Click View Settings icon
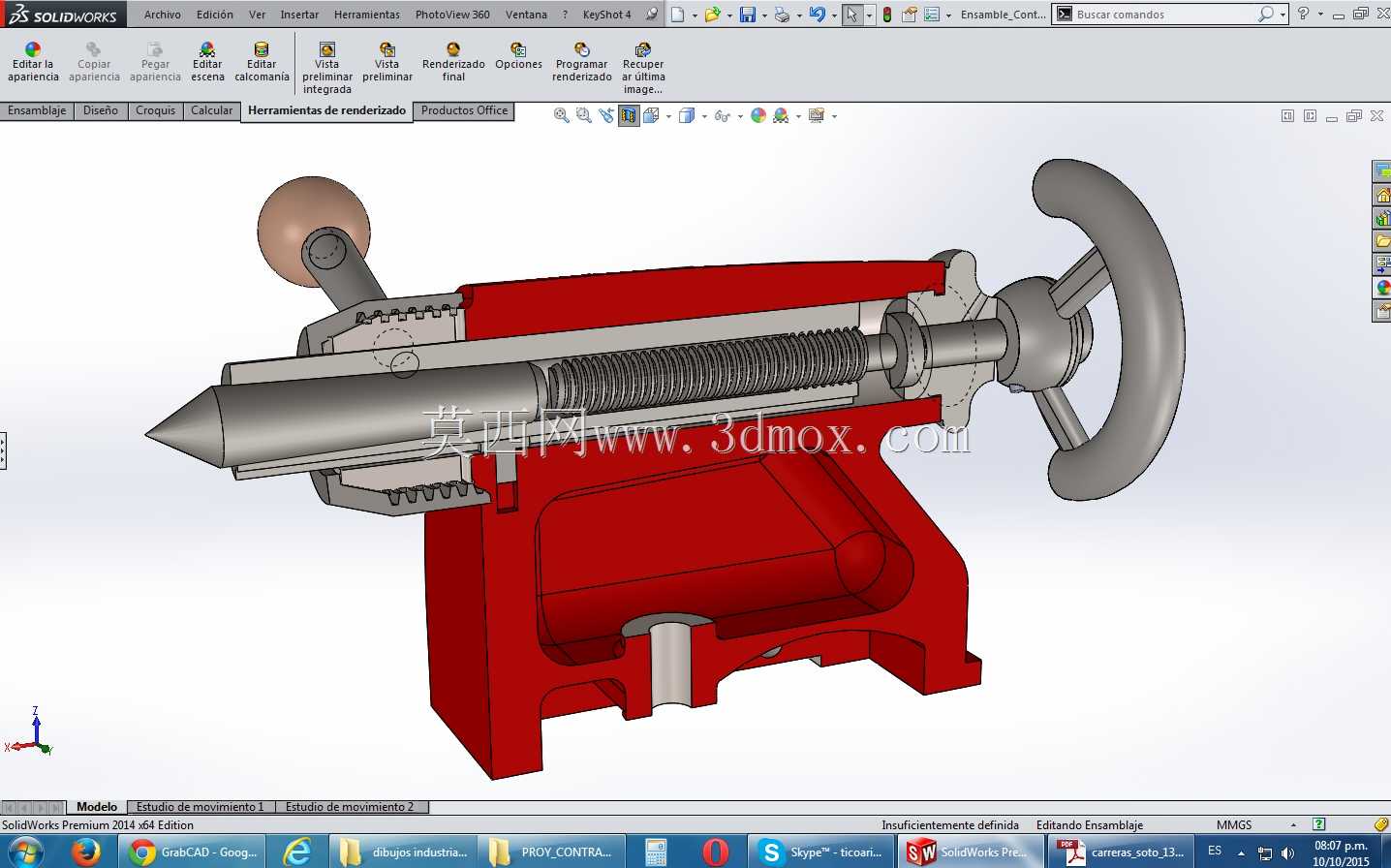Screen dimensions: 1391x868 coord(817,115)
